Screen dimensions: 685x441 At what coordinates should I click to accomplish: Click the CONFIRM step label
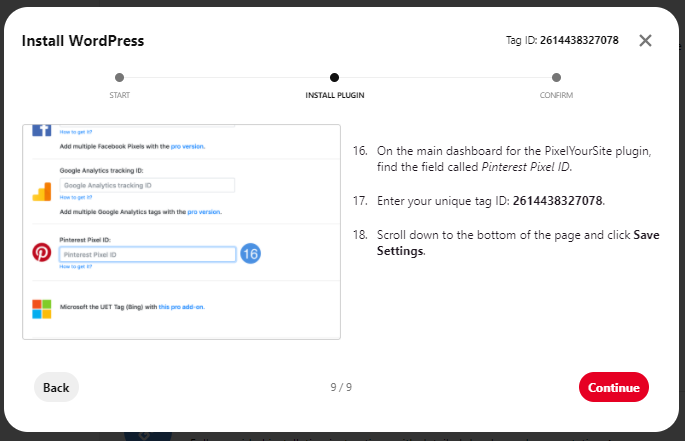(556, 95)
